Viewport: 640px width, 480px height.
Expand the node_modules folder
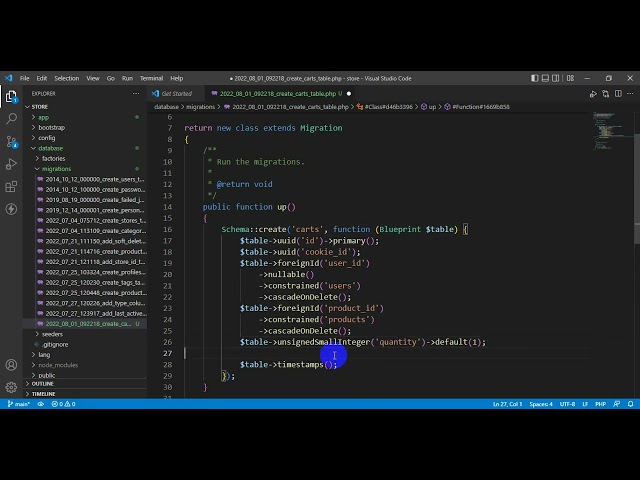pyautogui.click(x=58, y=365)
